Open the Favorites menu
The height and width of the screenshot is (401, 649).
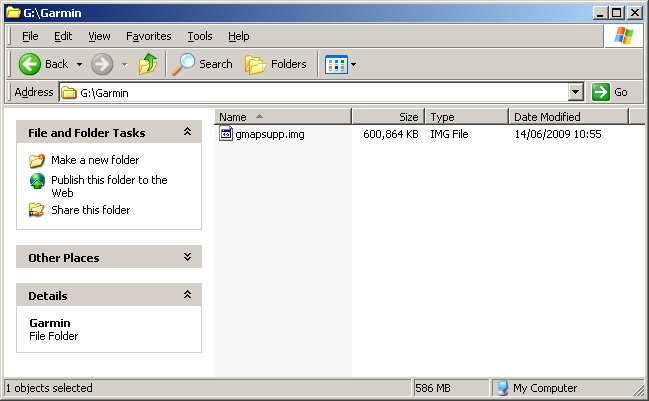point(149,36)
